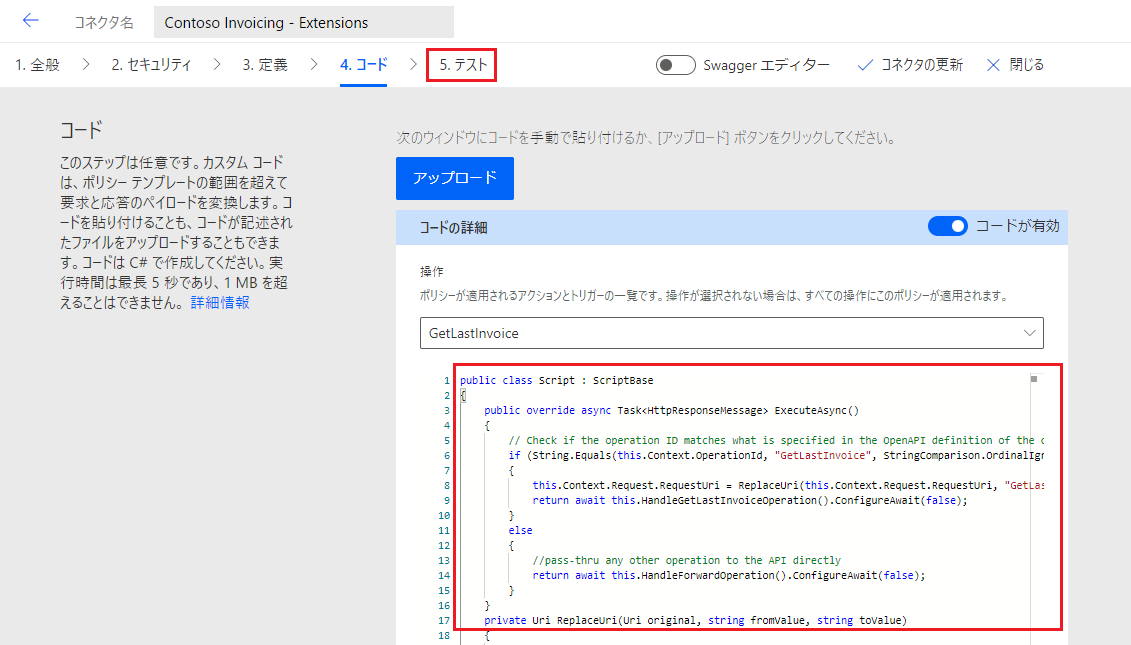The height and width of the screenshot is (645, 1131).
Task: Expand dropdown chevron in 操作 combo box
Action: coord(1029,332)
